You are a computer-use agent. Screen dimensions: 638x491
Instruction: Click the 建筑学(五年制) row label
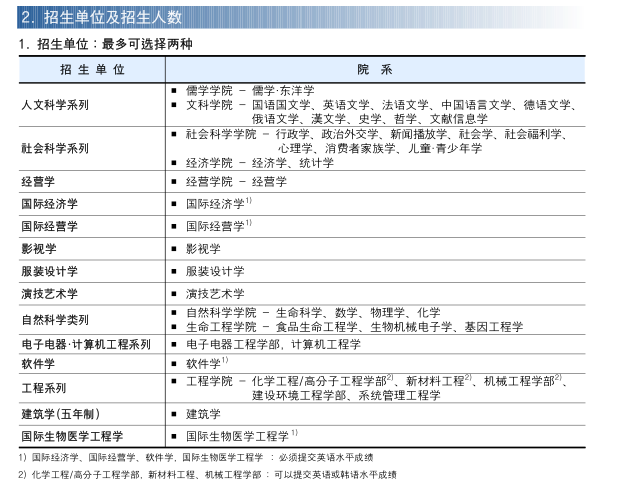[x=60, y=414]
